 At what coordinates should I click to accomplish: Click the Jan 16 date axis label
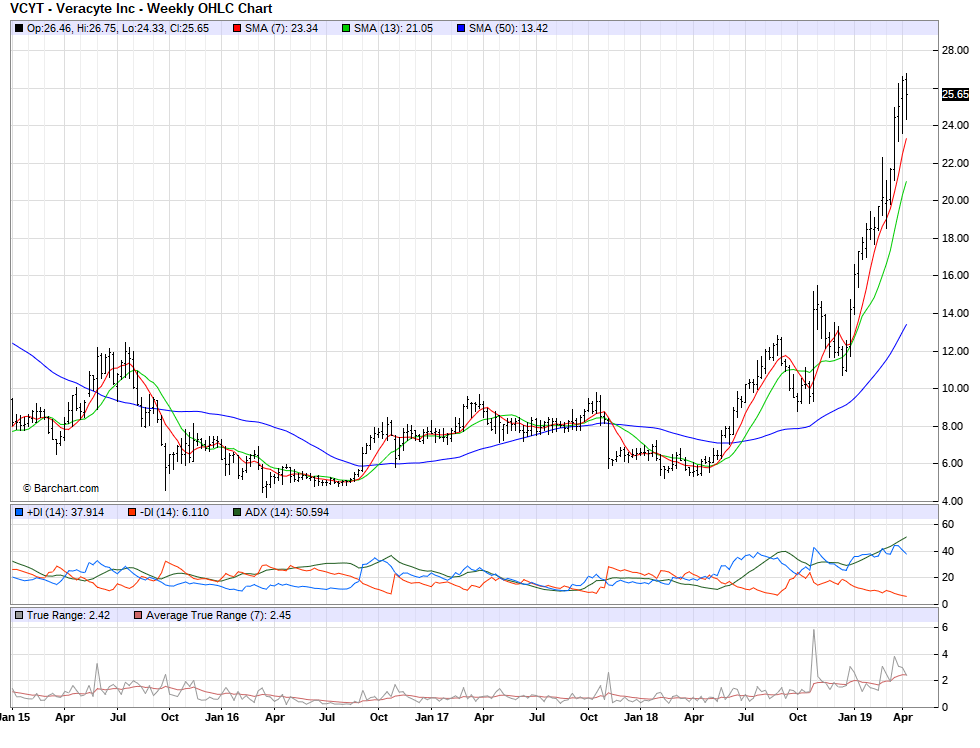222,717
